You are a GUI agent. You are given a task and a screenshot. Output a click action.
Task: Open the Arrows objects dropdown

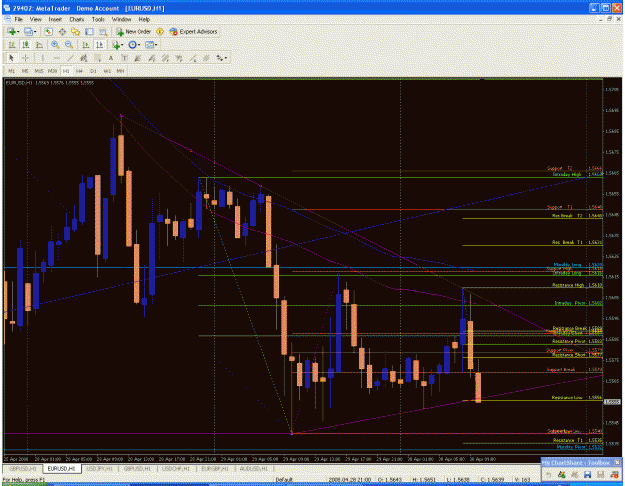click(x=221, y=58)
